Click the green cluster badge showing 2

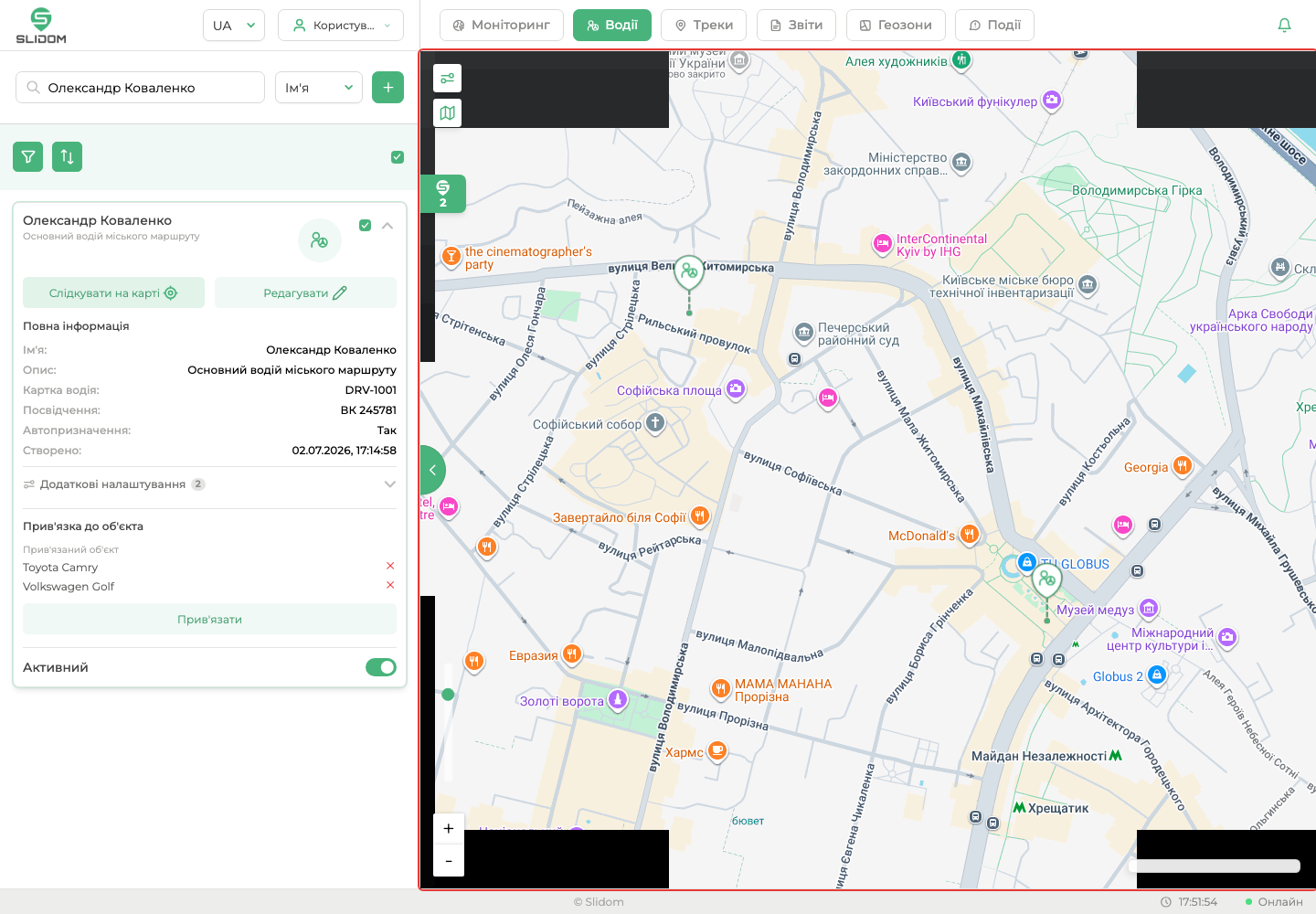point(443,194)
